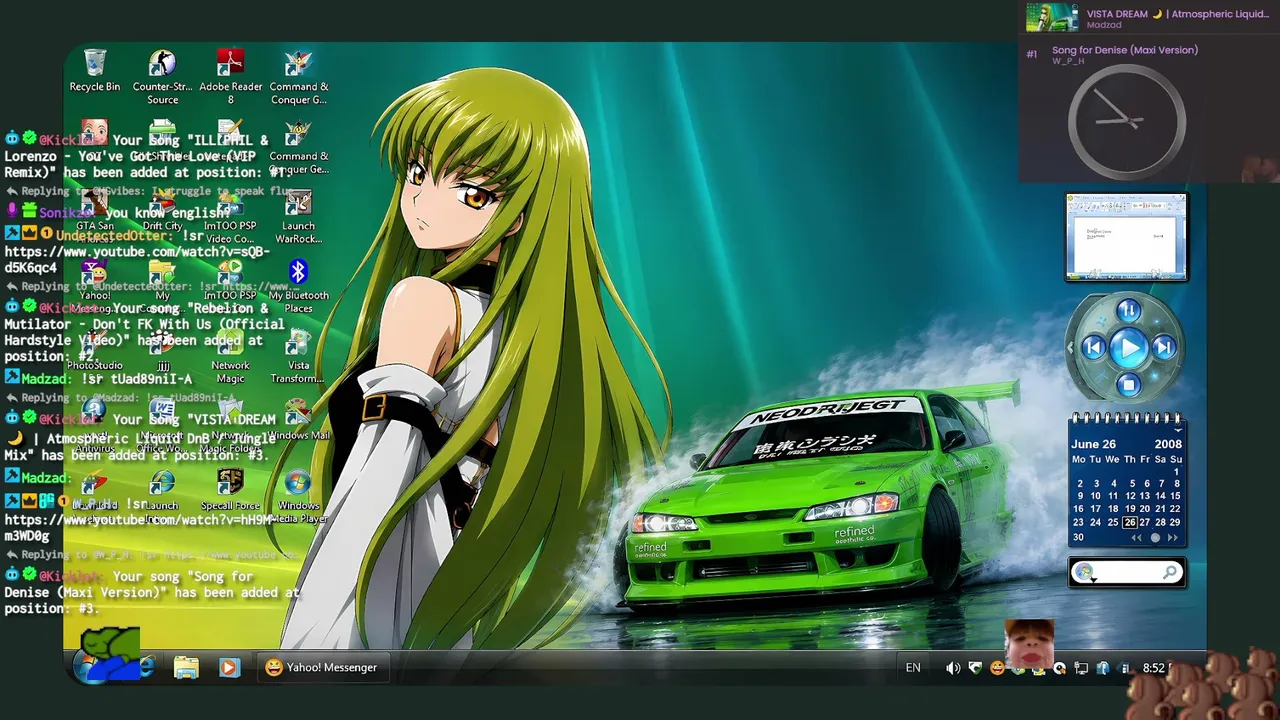1280x720 pixels.
Task: Select June 30 in the calendar gadget
Action: pyautogui.click(x=1079, y=537)
